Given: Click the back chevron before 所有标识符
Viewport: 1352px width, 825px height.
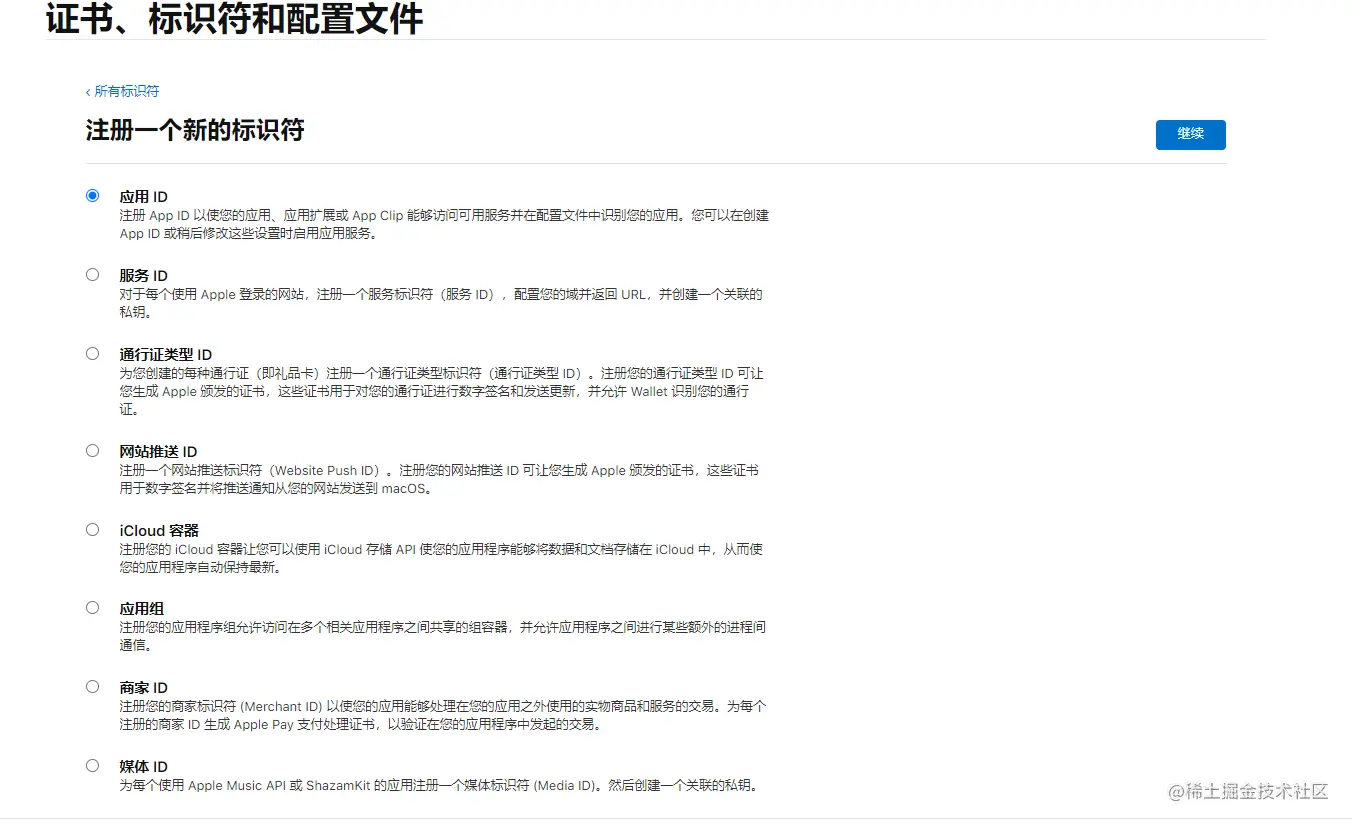Looking at the screenshot, I should click(88, 91).
